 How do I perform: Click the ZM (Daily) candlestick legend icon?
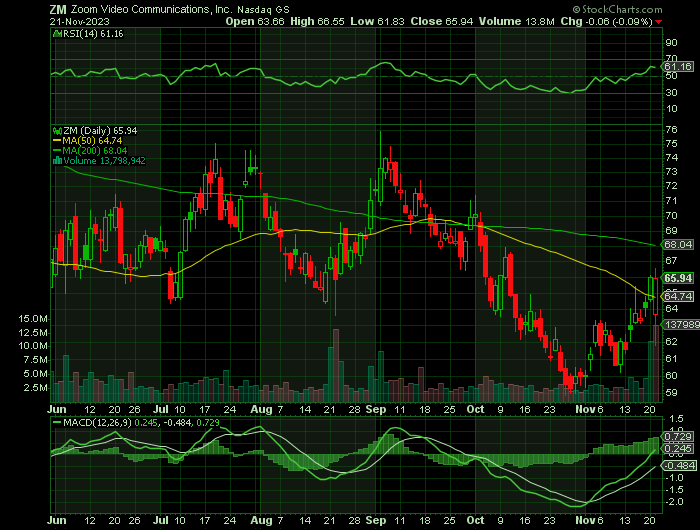coord(57,131)
